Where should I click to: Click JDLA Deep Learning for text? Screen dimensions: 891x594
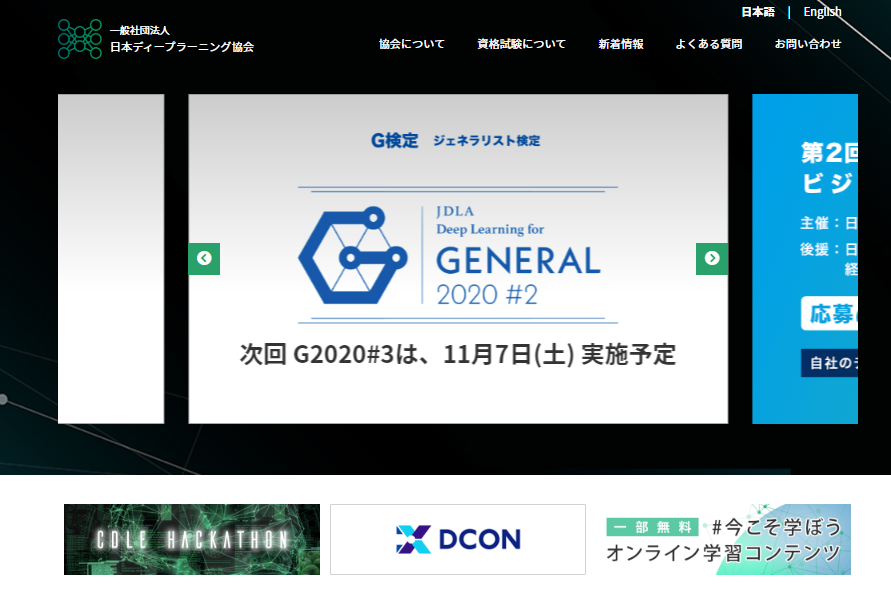tap(490, 221)
